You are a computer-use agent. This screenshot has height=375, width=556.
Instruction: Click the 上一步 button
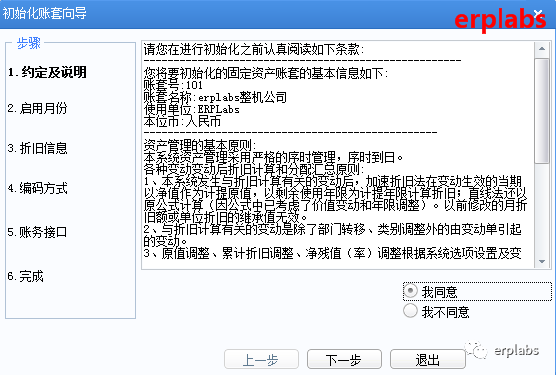pos(261,360)
